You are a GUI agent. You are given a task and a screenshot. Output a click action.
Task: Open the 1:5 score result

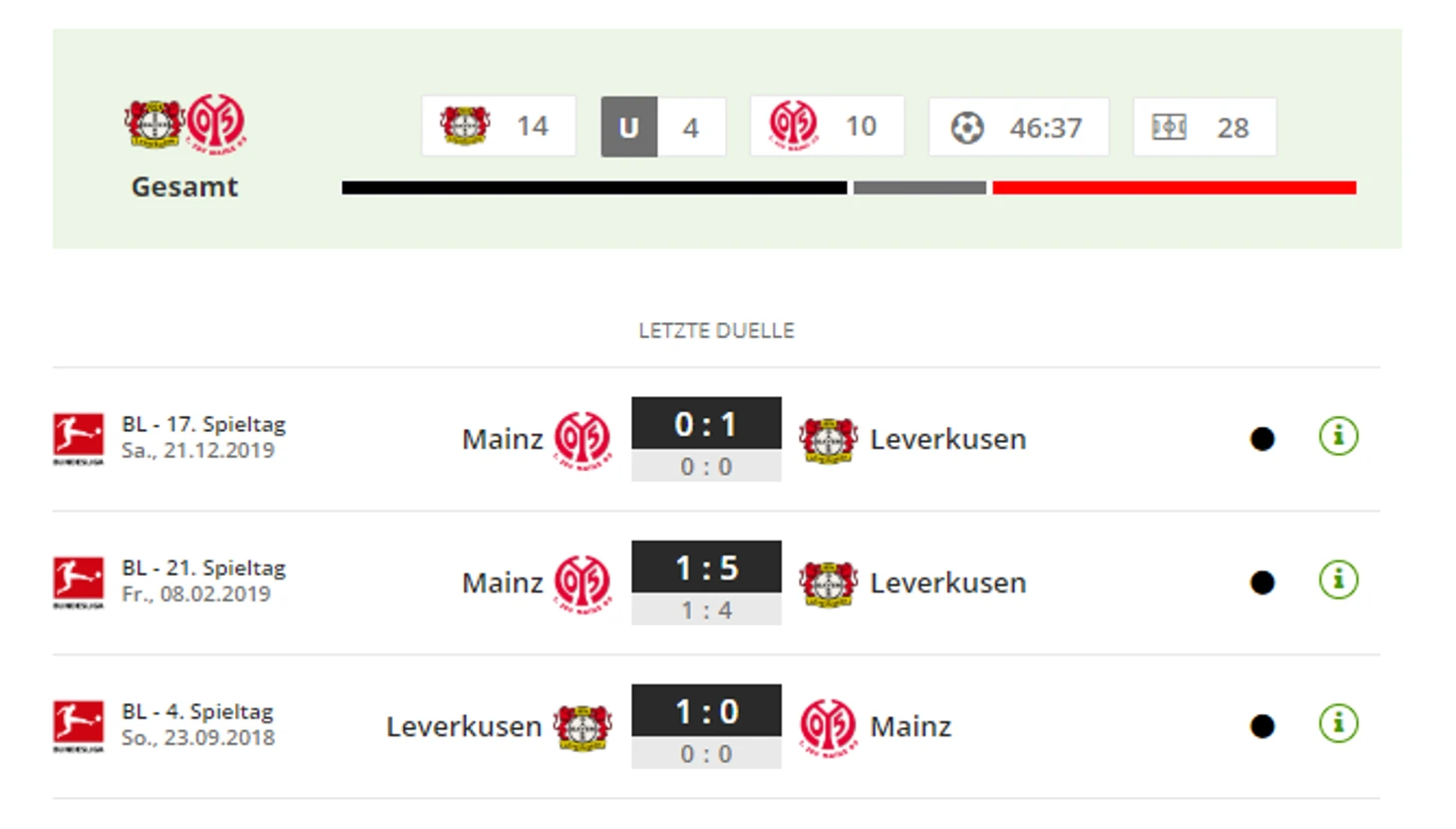click(x=706, y=568)
